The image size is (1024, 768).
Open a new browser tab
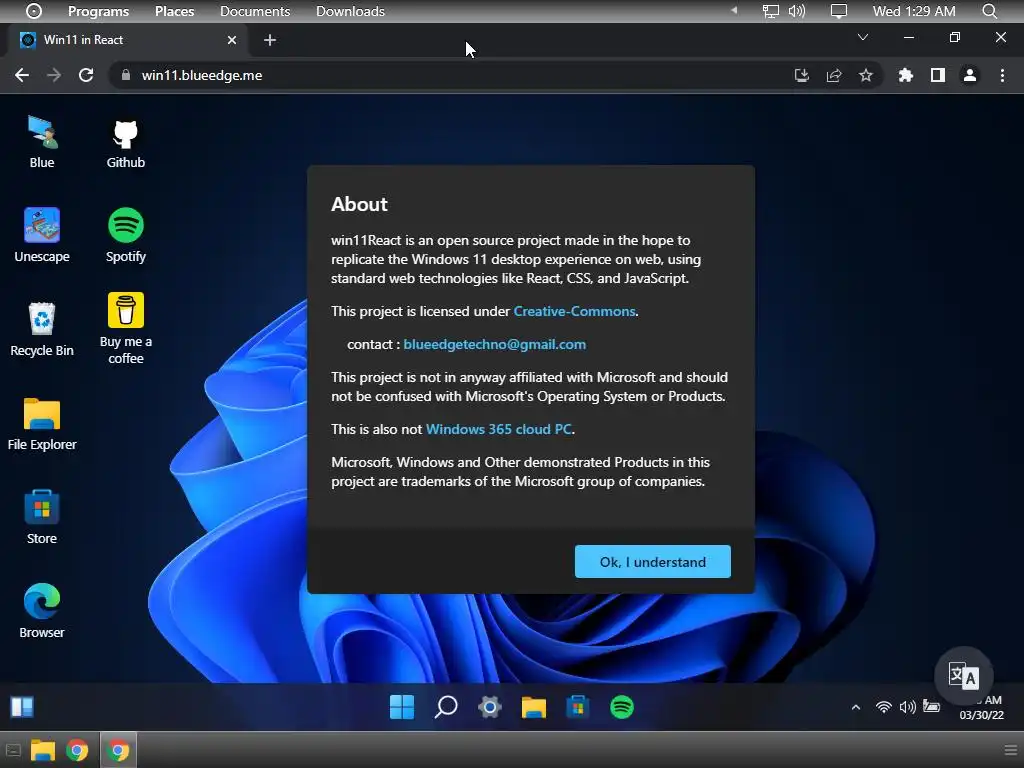point(270,40)
